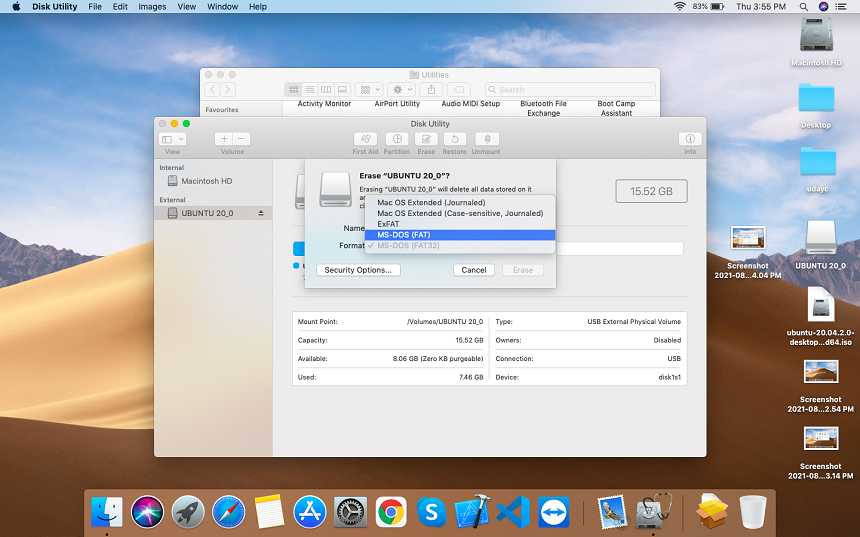Screen dimensions: 860x537
Task: Remove a volume with the minus button
Action: [241, 139]
